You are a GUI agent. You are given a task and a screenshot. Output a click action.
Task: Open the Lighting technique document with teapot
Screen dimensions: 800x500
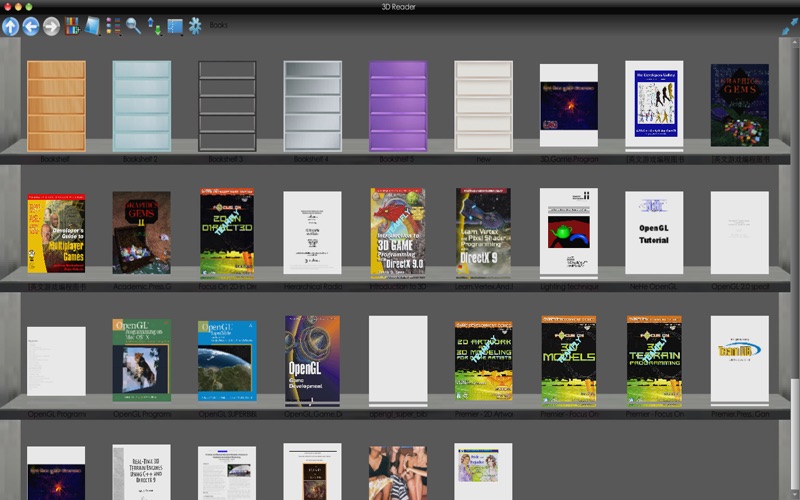(569, 232)
